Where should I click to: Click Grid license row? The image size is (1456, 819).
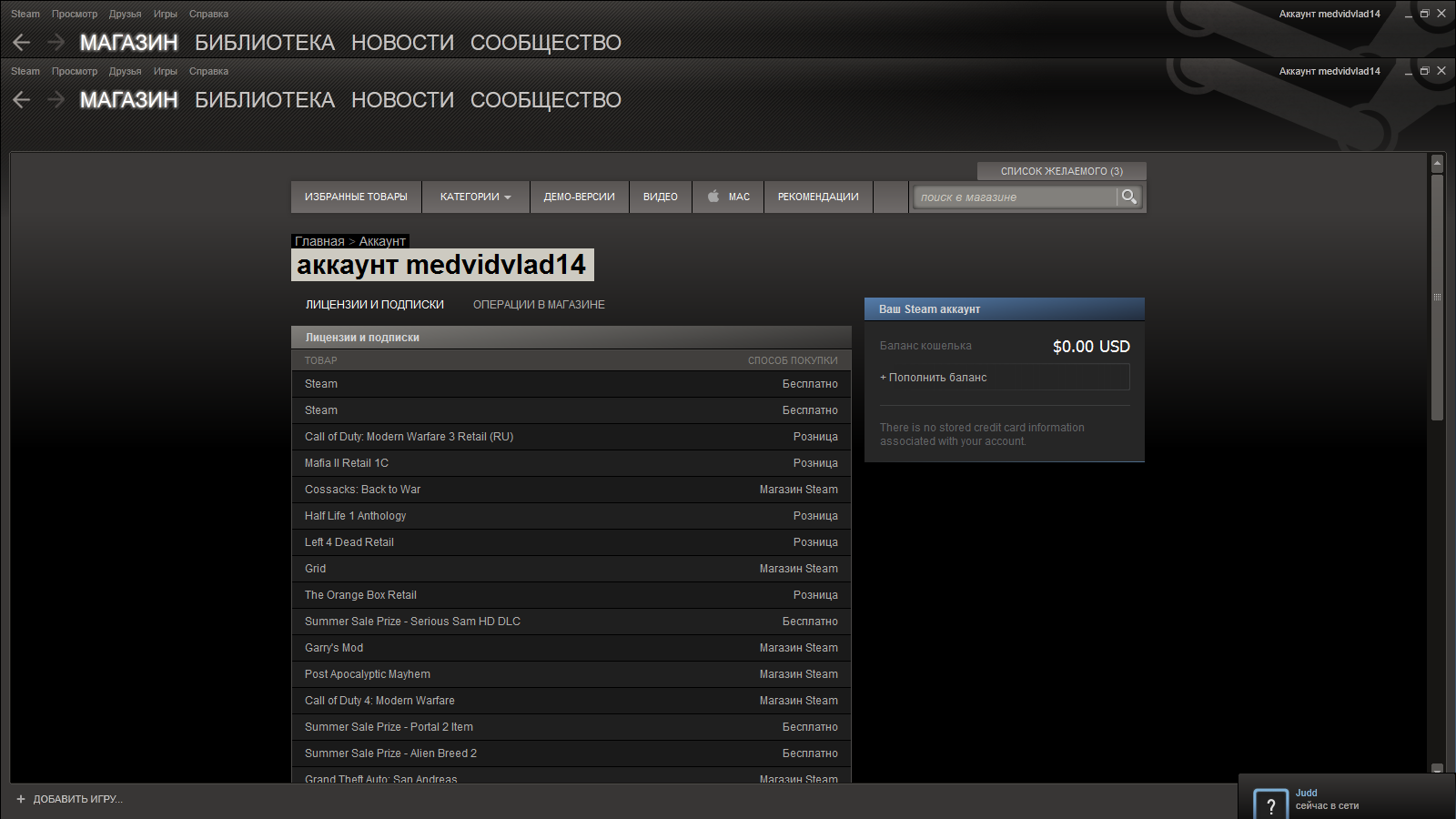(571, 569)
